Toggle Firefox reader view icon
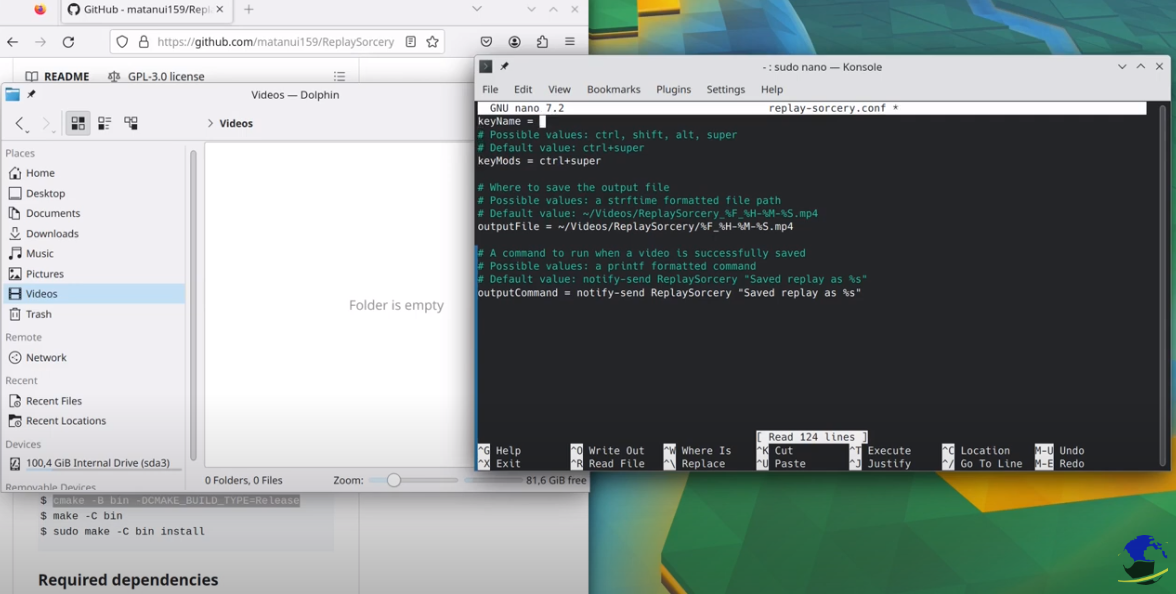Screen dimensions: 1176x594 [411, 42]
